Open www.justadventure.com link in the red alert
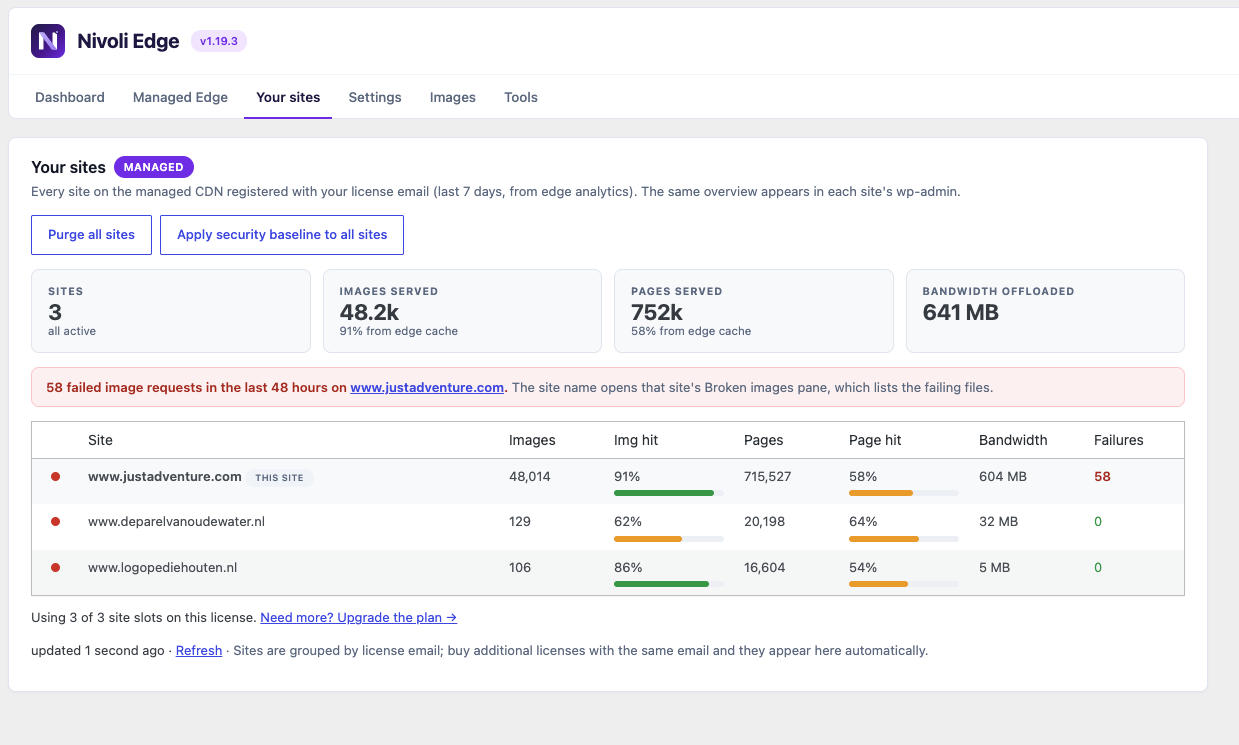 click(x=427, y=387)
